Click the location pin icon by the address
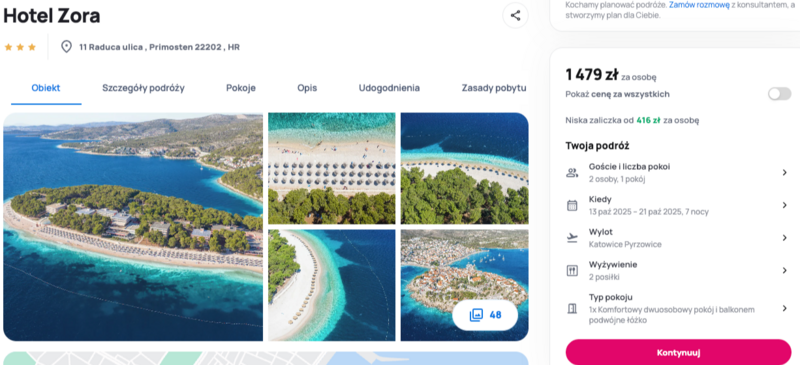Image resolution: width=800 pixels, height=365 pixels. (x=66, y=47)
